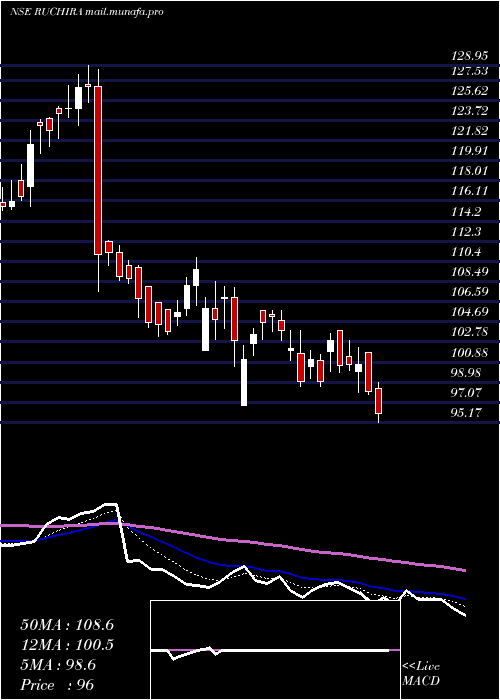Click the Price : 96 readout
This screenshot has height=700, width=500.
[x=58, y=685]
